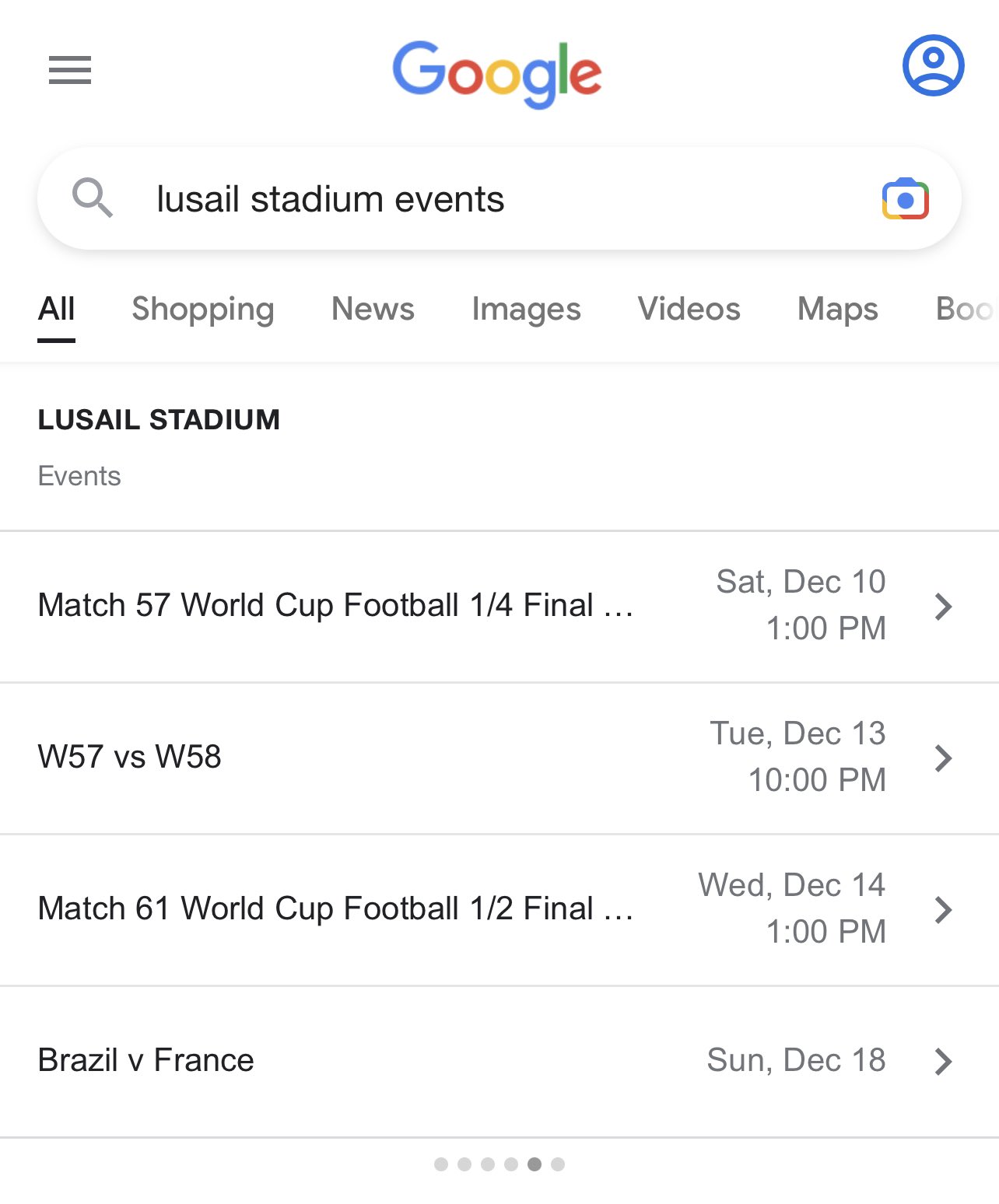Select the fifth carousel page dot
The height and width of the screenshot is (1204, 999).
pos(535,1164)
